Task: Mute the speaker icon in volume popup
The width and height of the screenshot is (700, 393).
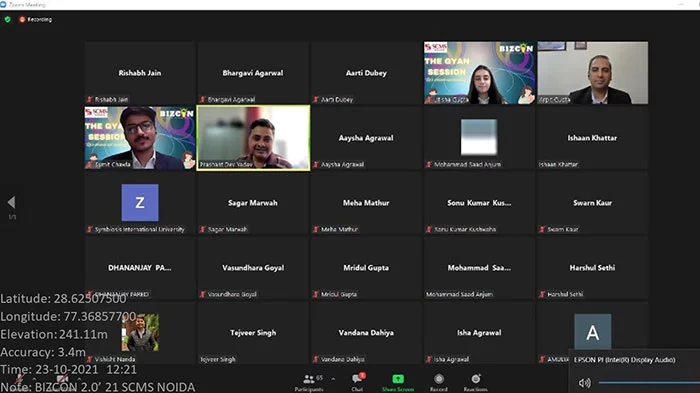Action: pyautogui.click(x=584, y=383)
